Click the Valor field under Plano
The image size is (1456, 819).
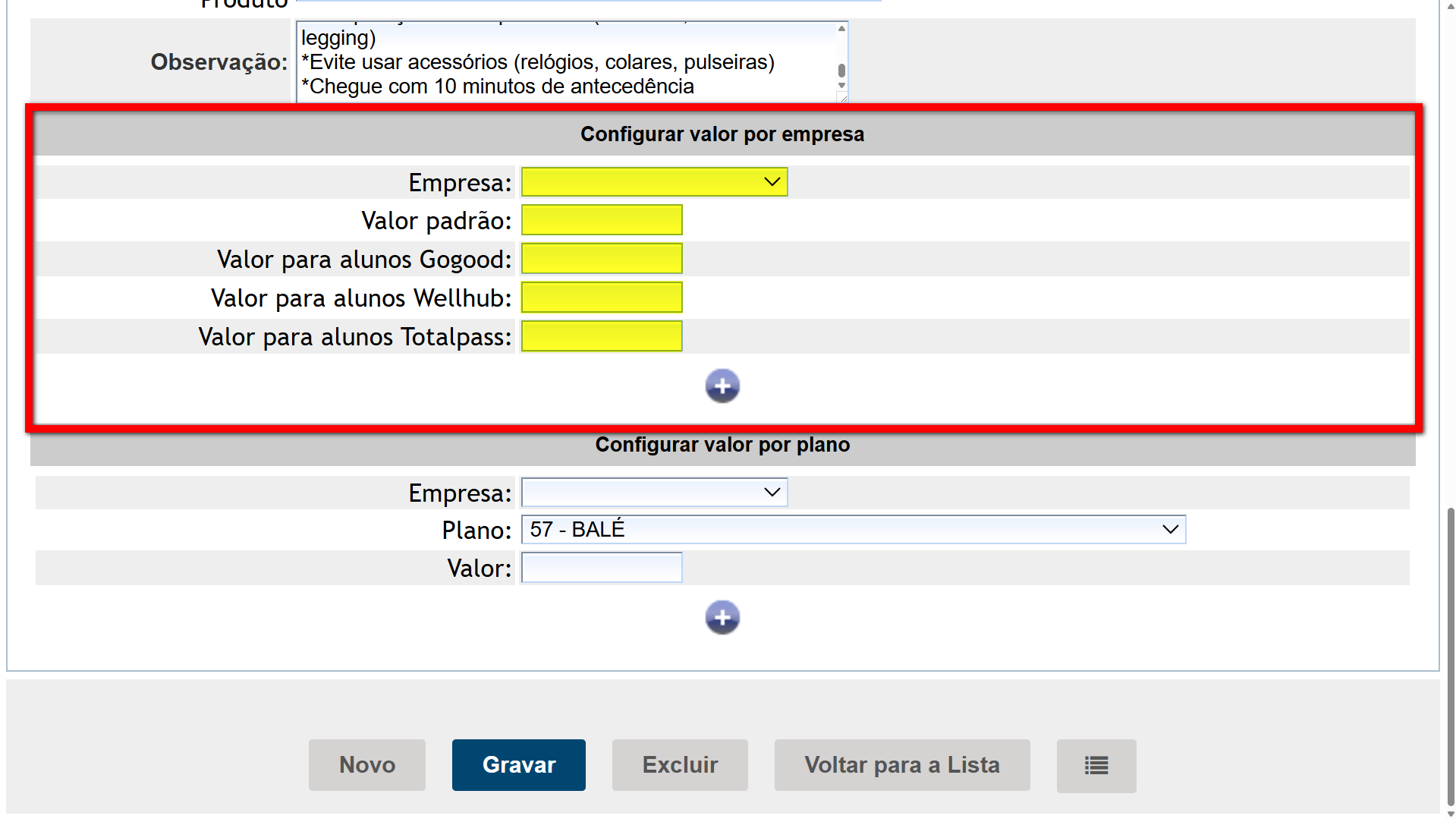point(601,568)
